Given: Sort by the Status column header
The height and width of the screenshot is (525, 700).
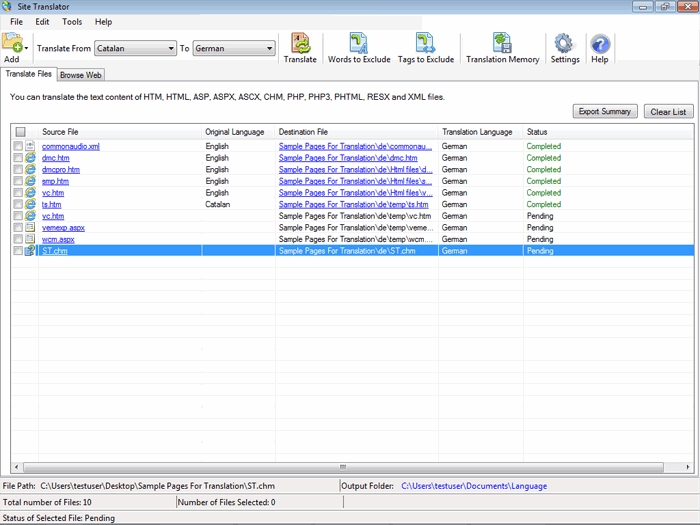Looking at the screenshot, I should pos(608,132).
